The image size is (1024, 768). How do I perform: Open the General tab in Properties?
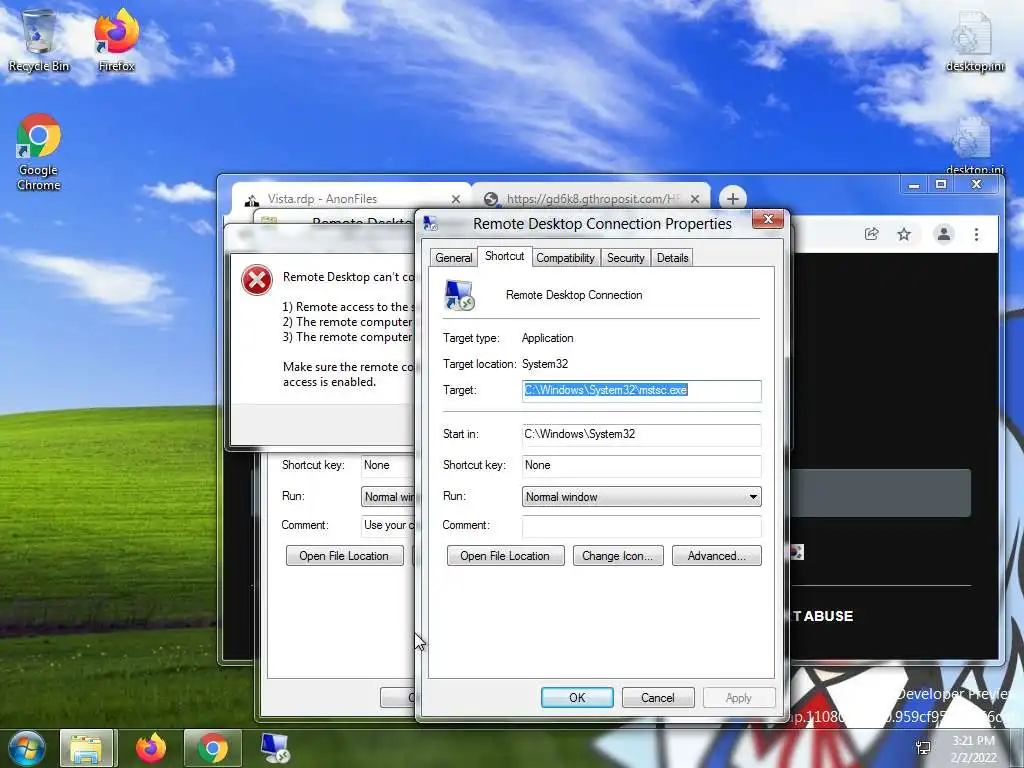[453, 258]
